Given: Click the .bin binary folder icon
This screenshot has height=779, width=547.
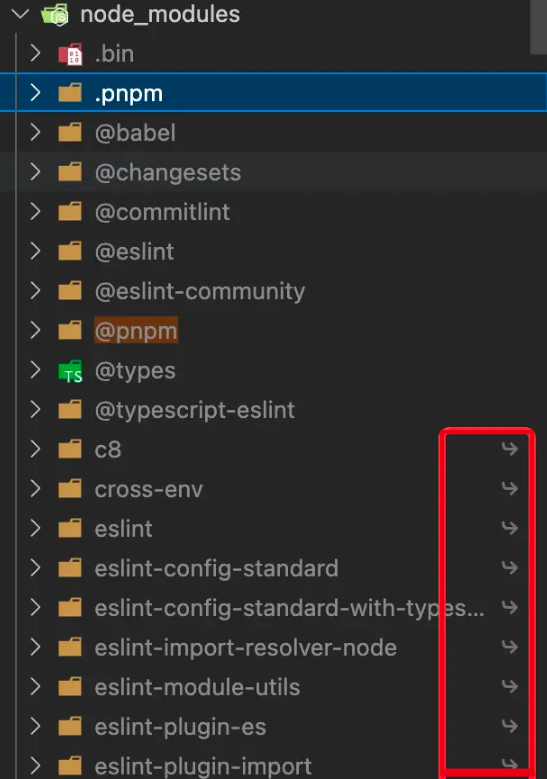Looking at the screenshot, I should tap(70, 54).
